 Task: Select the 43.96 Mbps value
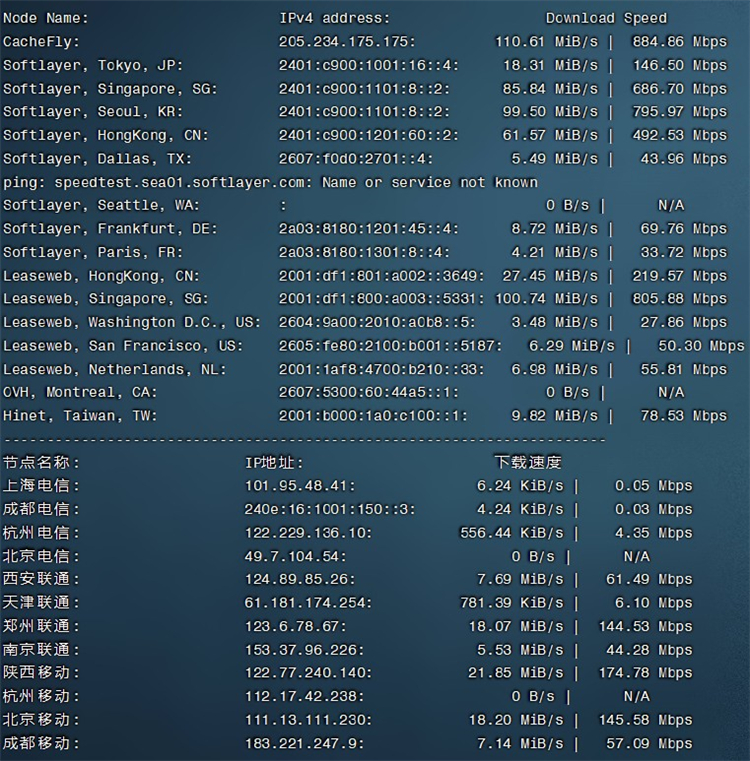[x=684, y=159]
